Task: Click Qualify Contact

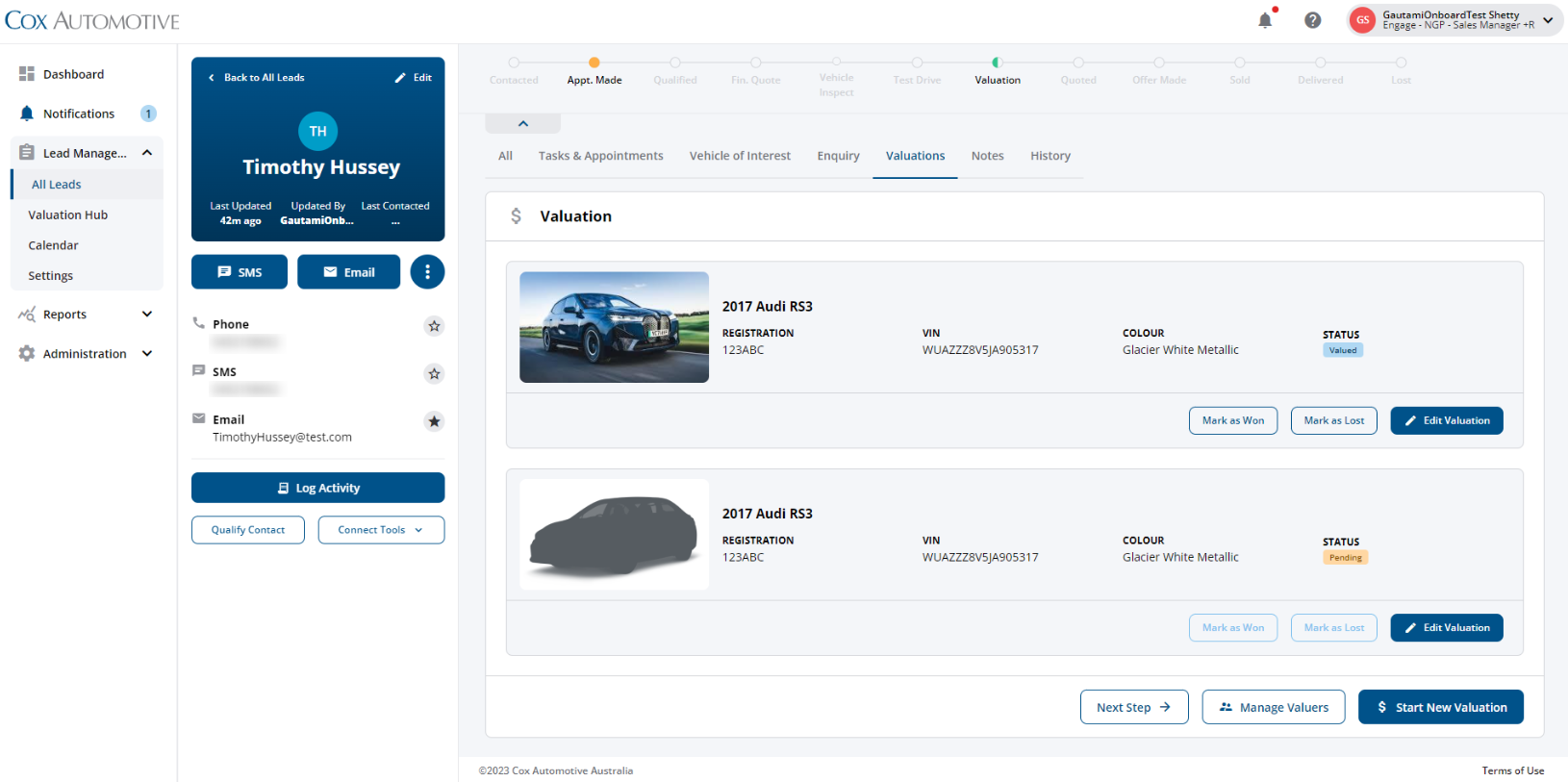Action: point(248,530)
